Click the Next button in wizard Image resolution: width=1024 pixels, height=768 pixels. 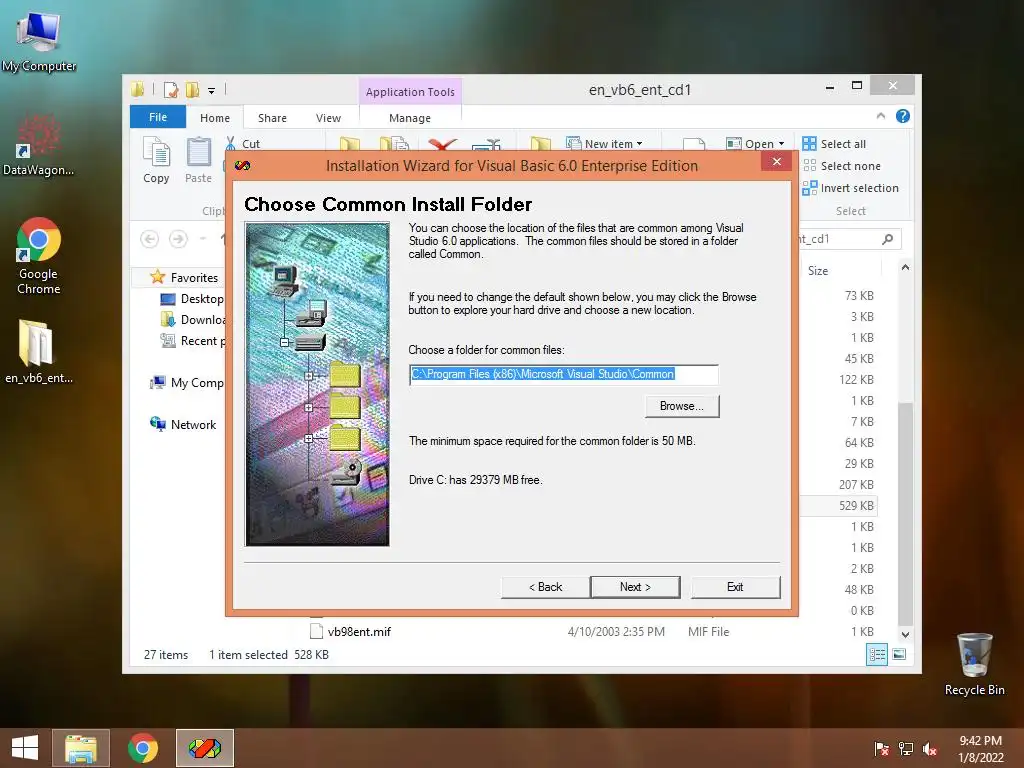point(635,587)
